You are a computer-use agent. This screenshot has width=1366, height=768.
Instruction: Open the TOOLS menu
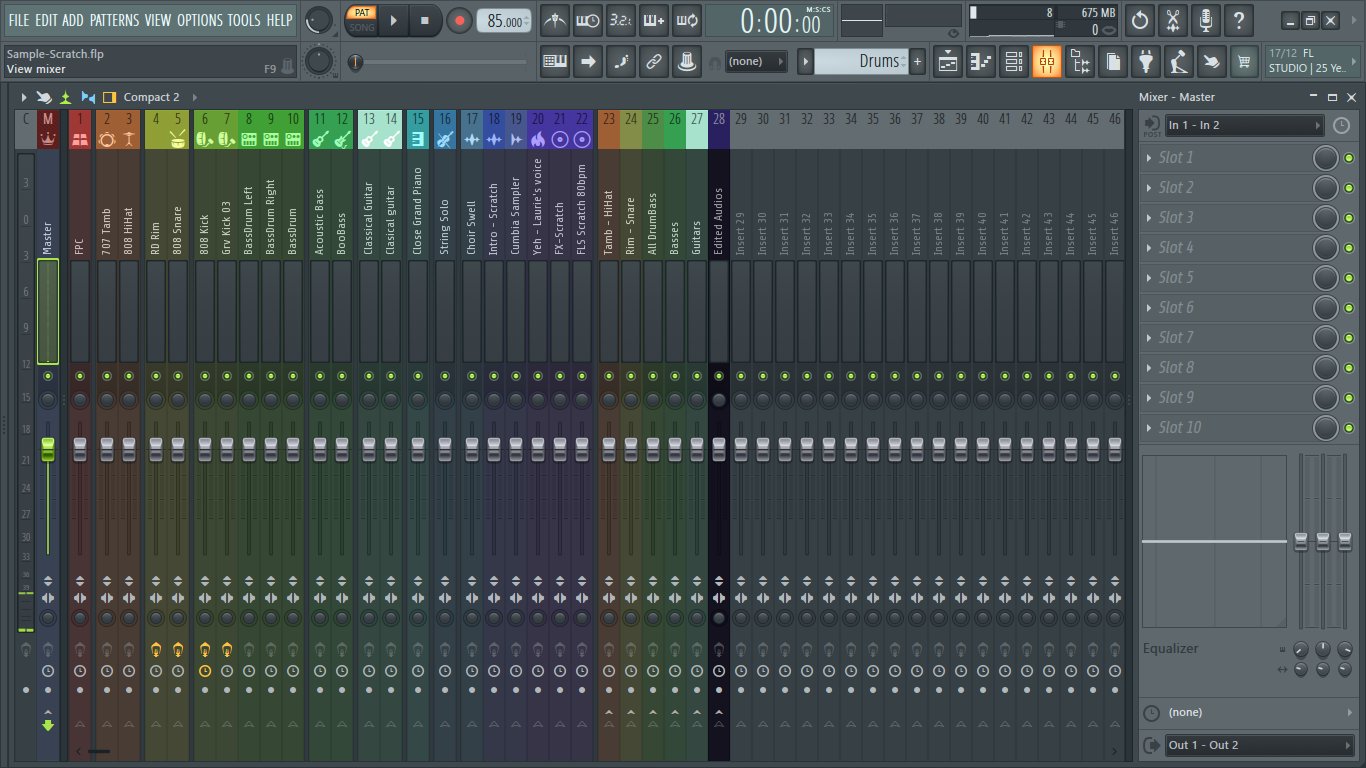coord(244,20)
